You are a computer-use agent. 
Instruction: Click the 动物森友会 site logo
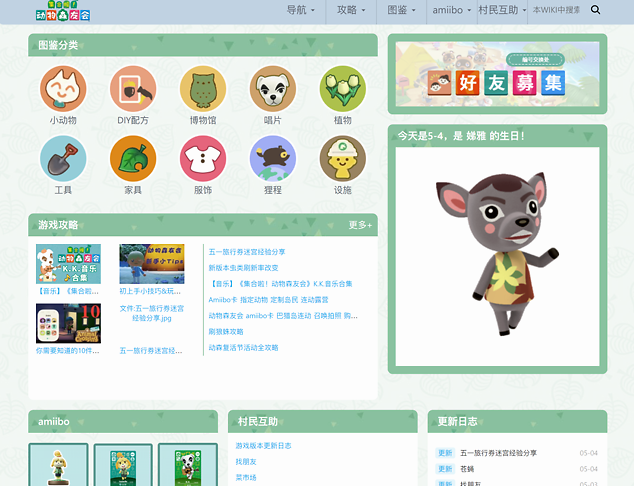click(63, 11)
